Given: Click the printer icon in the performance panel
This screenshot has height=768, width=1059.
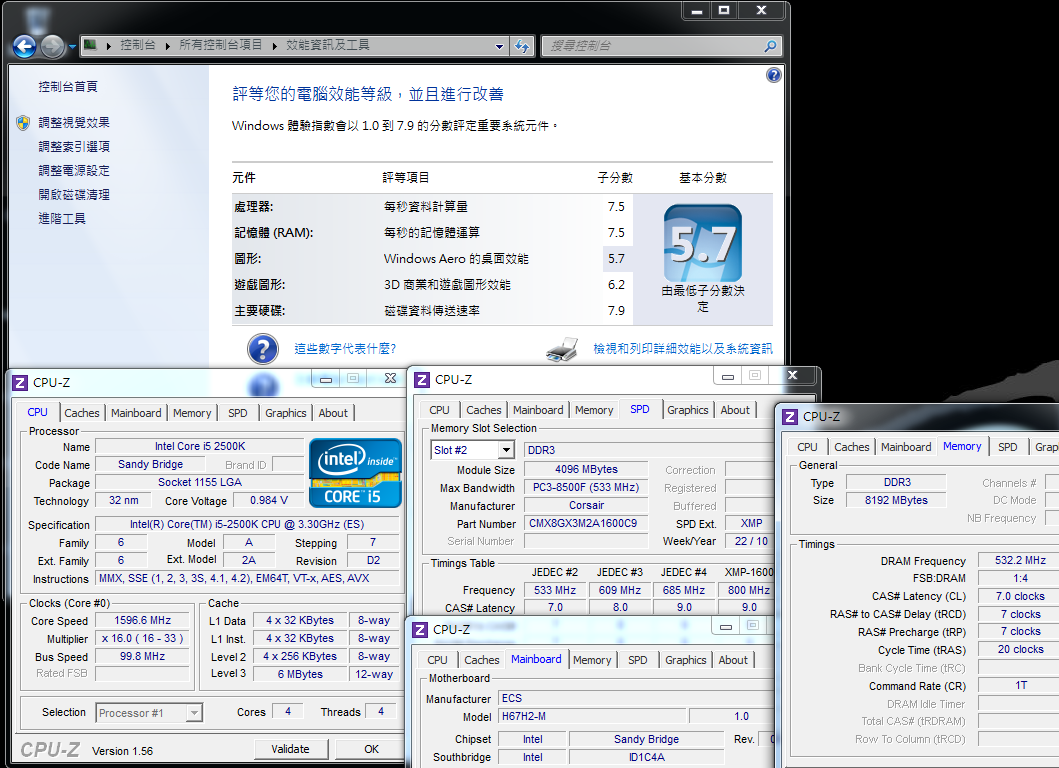Looking at the screenshot, I should tap(562, 349).
